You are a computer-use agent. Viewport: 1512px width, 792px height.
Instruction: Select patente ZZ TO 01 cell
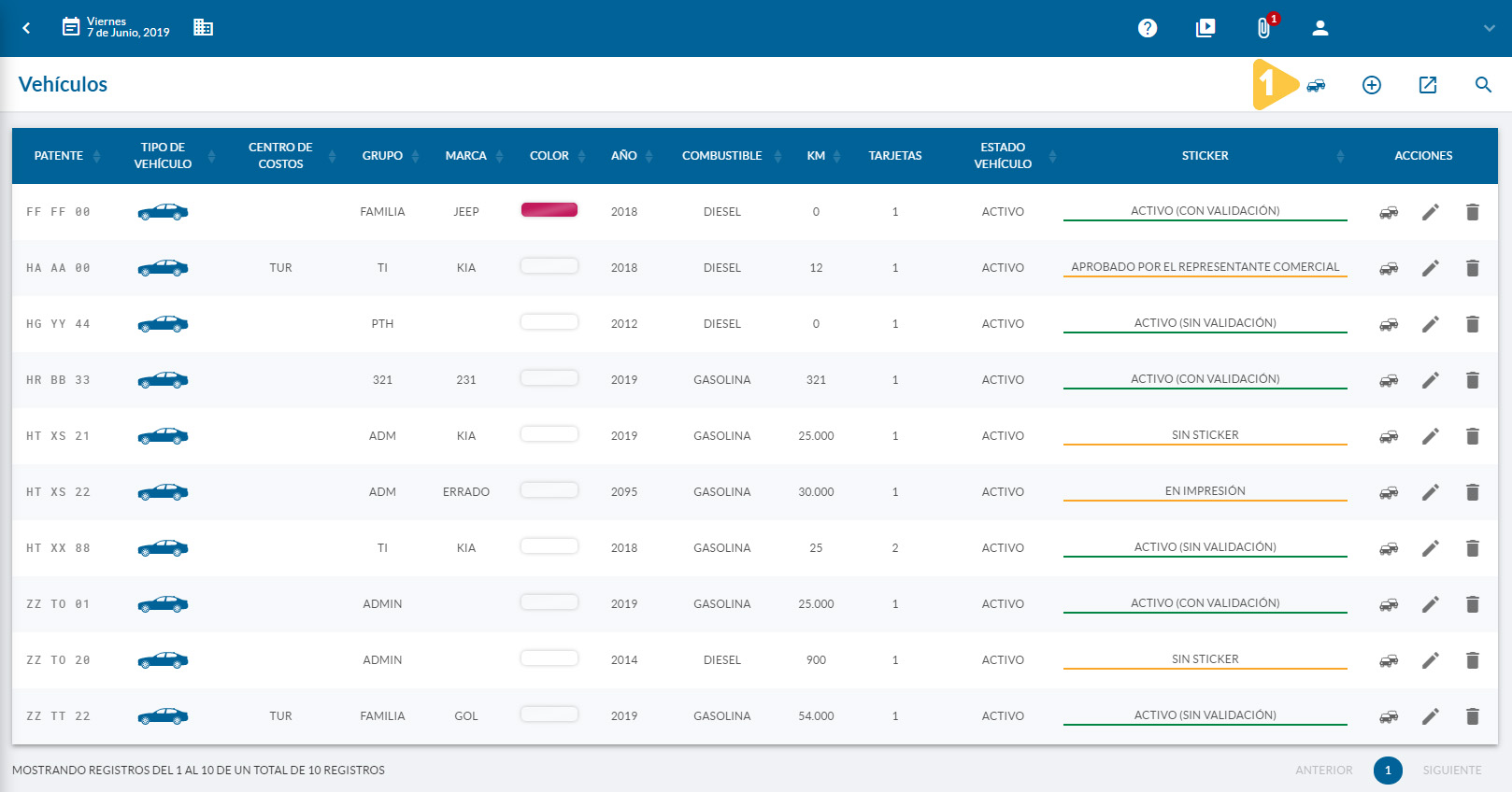pyautogui.click(x=58, y=604)
